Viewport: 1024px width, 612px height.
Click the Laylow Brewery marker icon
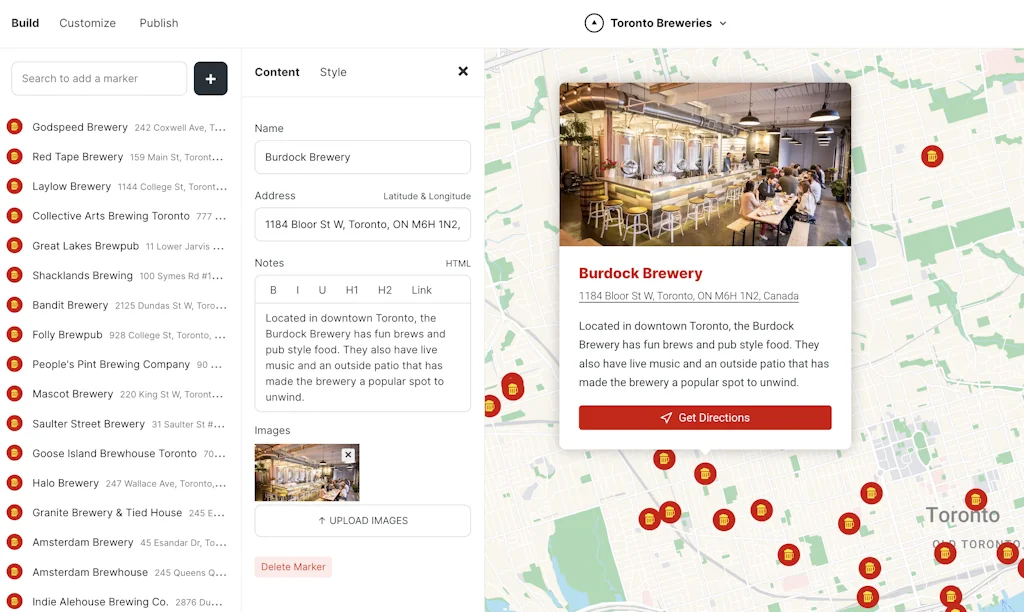coord(14,186)
